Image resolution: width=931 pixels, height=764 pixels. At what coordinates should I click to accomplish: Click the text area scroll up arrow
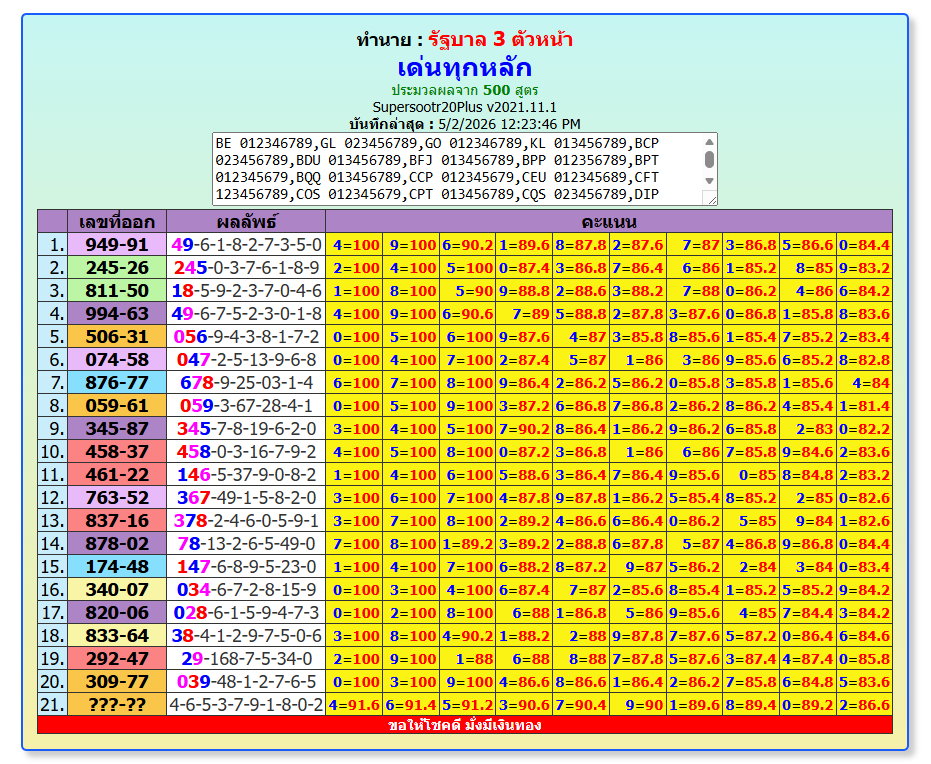[x=709, y=142]
